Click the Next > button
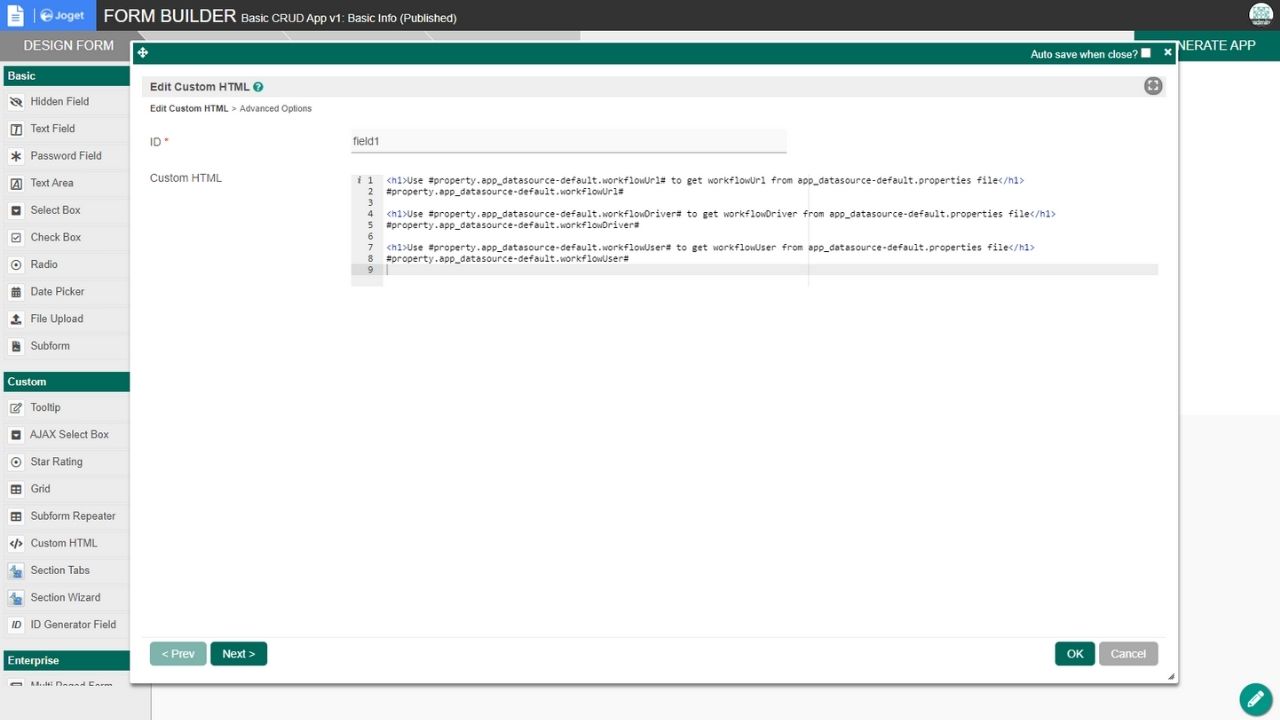1280x720 pixels. point(238,654)
